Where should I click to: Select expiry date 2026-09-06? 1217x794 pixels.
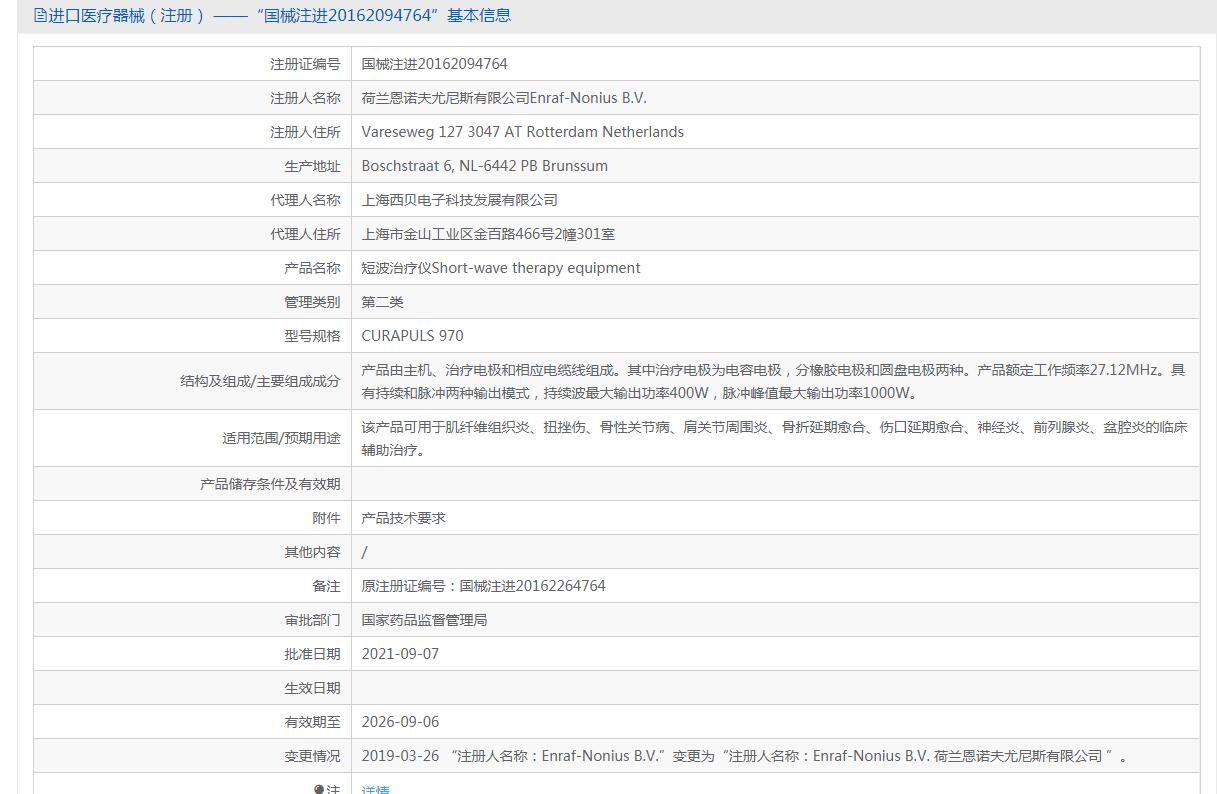pos(401,722)
